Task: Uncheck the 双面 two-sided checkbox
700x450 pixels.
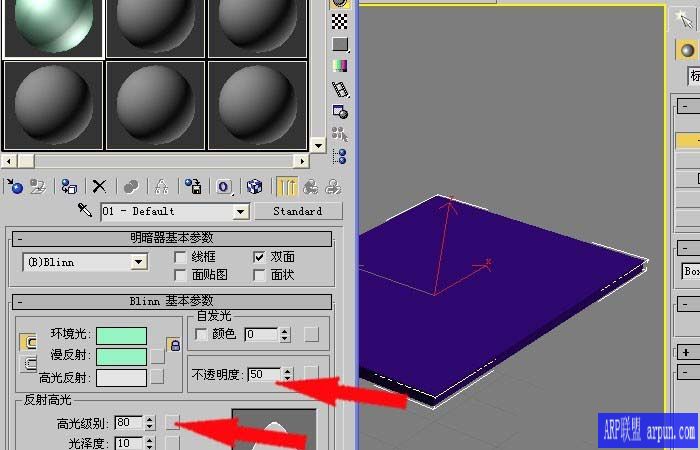Action: [259, 257]
